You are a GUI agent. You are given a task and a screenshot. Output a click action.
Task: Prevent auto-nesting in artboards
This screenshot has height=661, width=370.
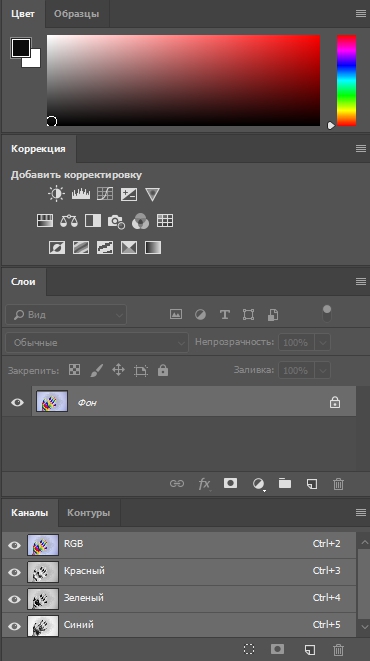click(141, 371)
